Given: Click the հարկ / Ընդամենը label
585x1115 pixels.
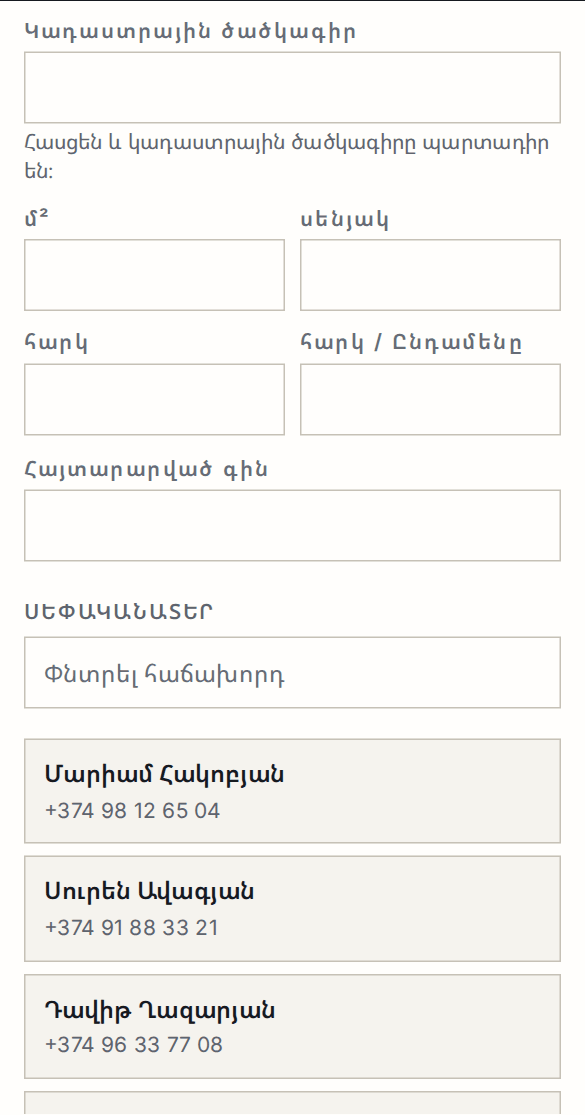Looking at the screenshot, I should [x=412, y=343].
